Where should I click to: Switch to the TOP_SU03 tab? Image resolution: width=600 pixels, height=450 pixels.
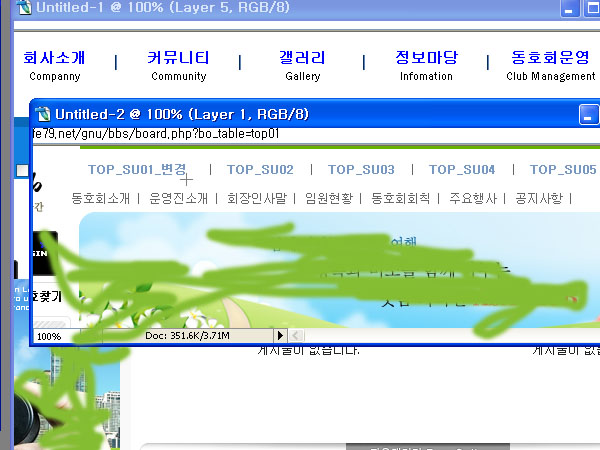pyautogui.click(x=361, y=170)
